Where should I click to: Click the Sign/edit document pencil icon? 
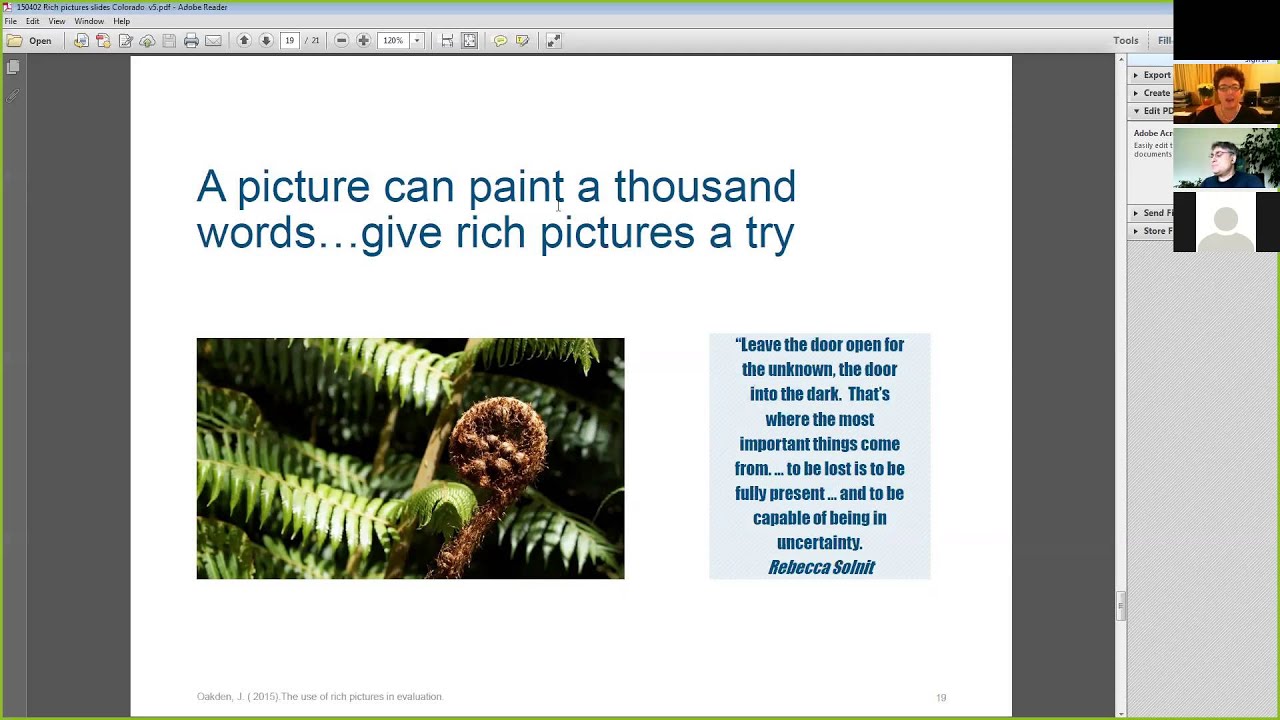pyautogui.click(x=125, y=41)
